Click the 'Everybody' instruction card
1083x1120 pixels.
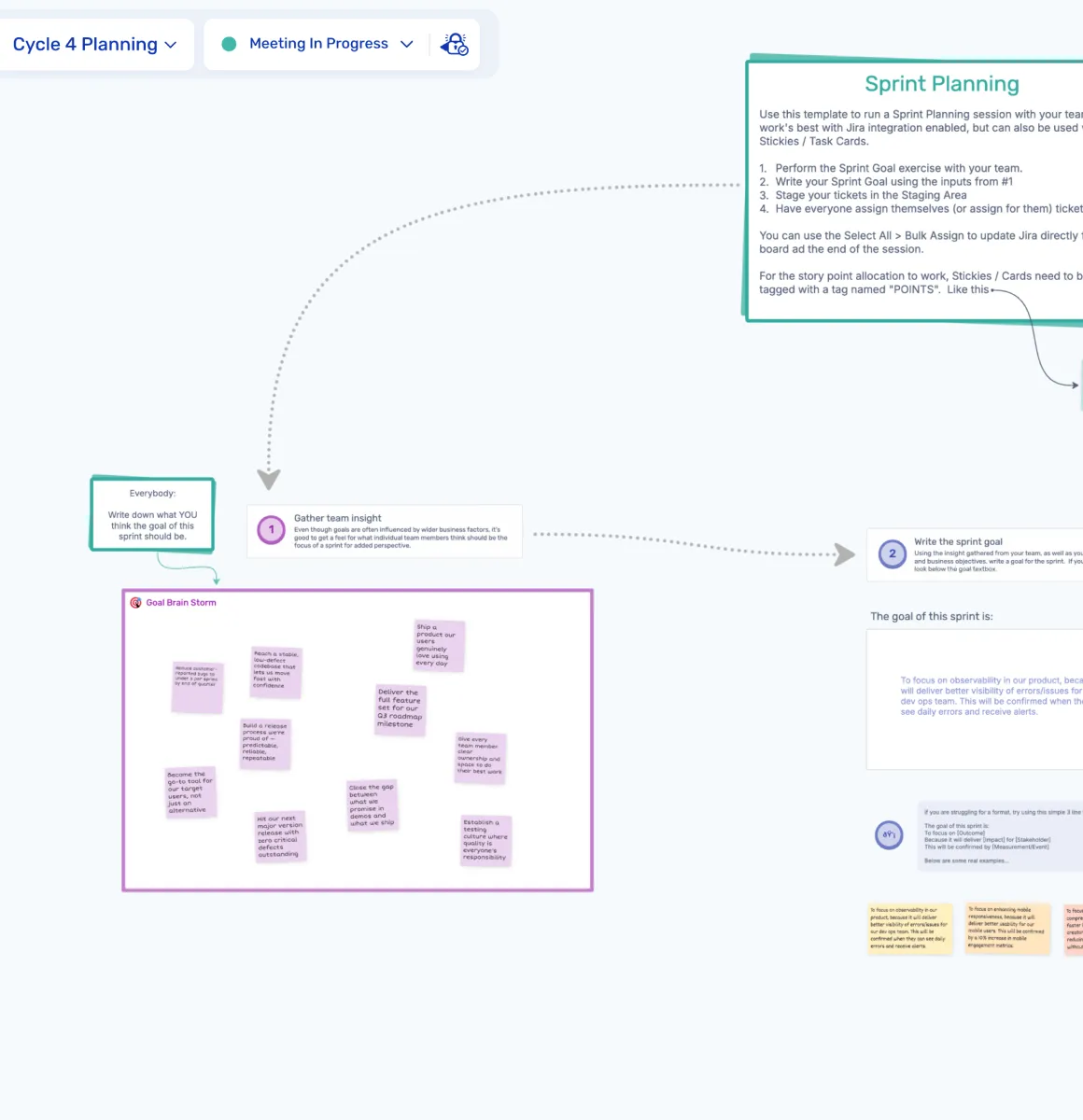pyautogui.click(x=152, y=514)
